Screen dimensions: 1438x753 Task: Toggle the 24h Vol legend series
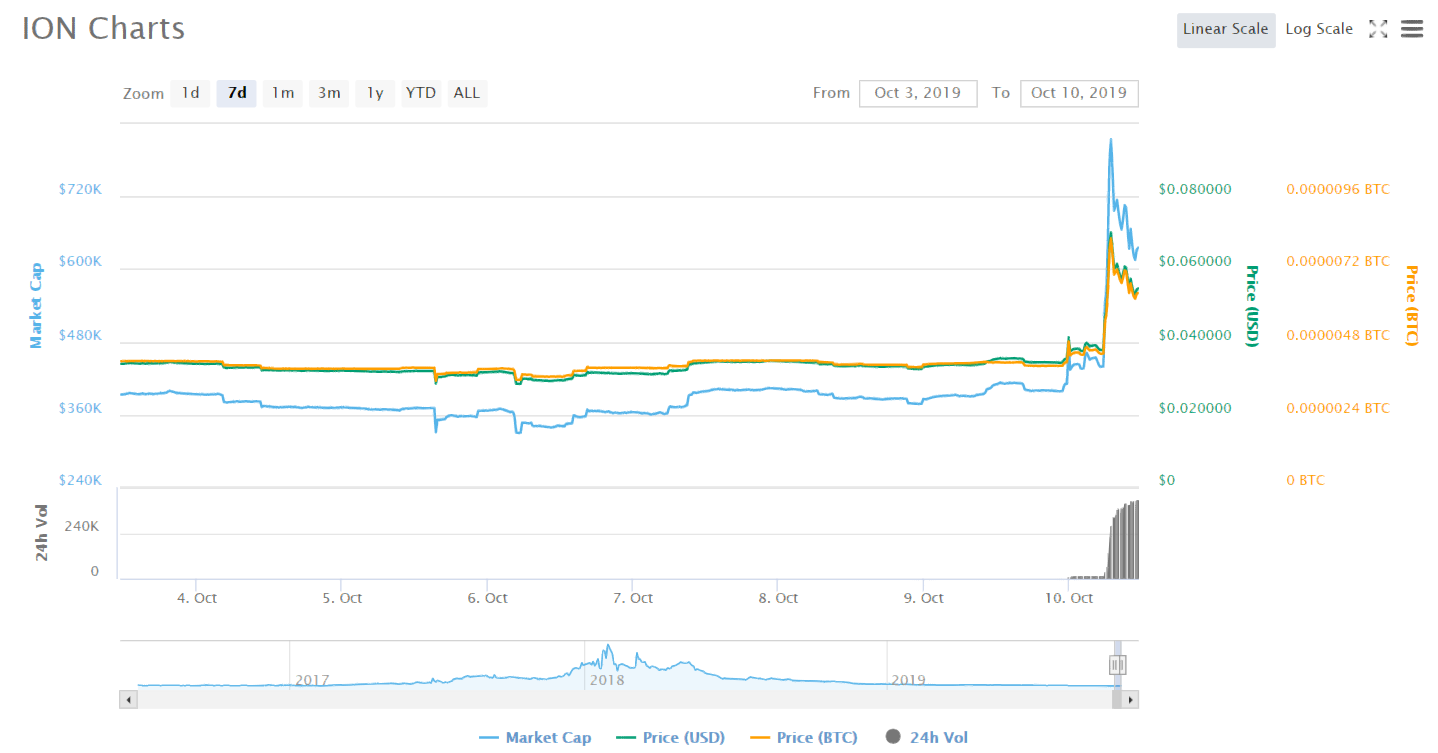(x=926, y=738)
